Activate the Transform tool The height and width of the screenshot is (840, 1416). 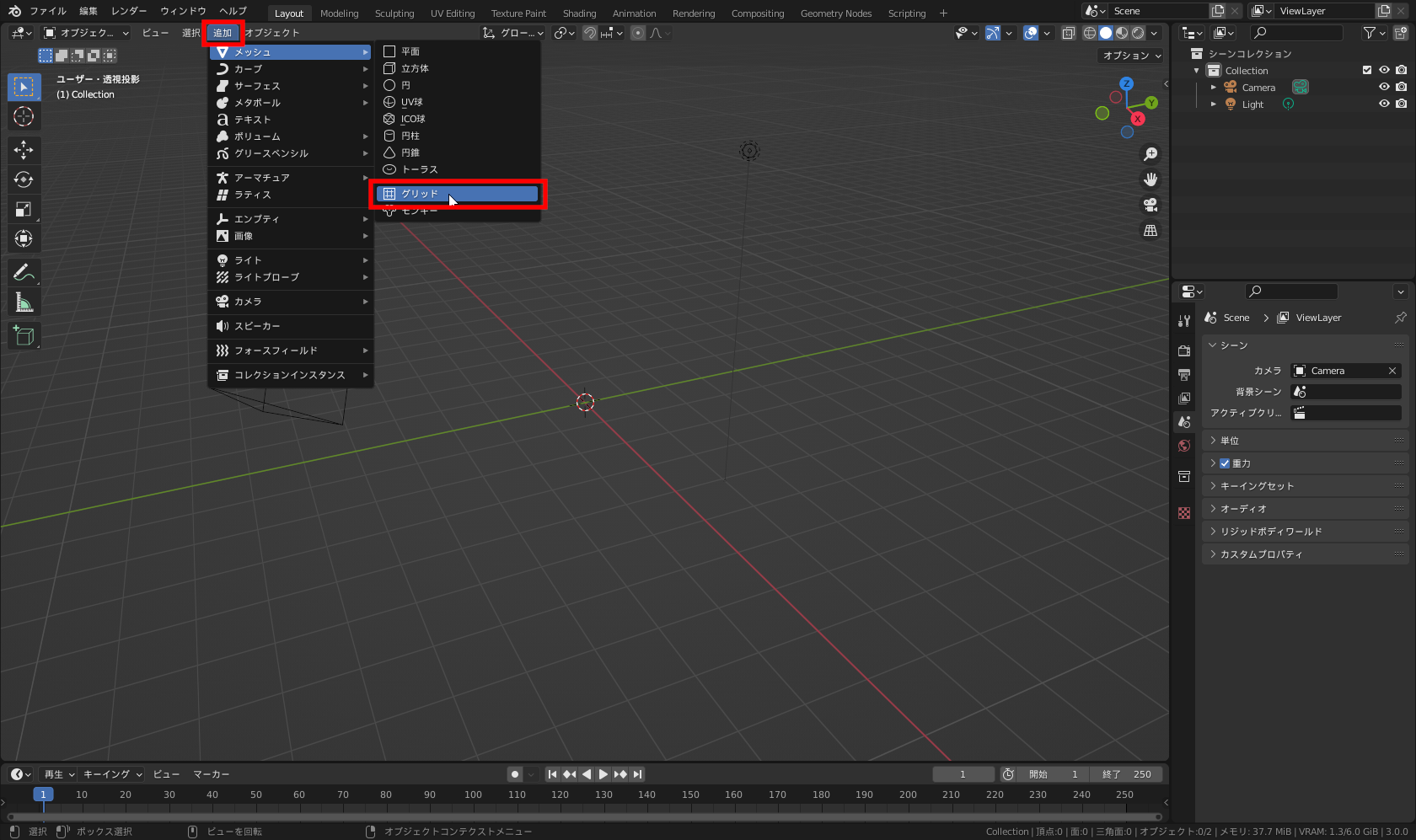[24, 238]
